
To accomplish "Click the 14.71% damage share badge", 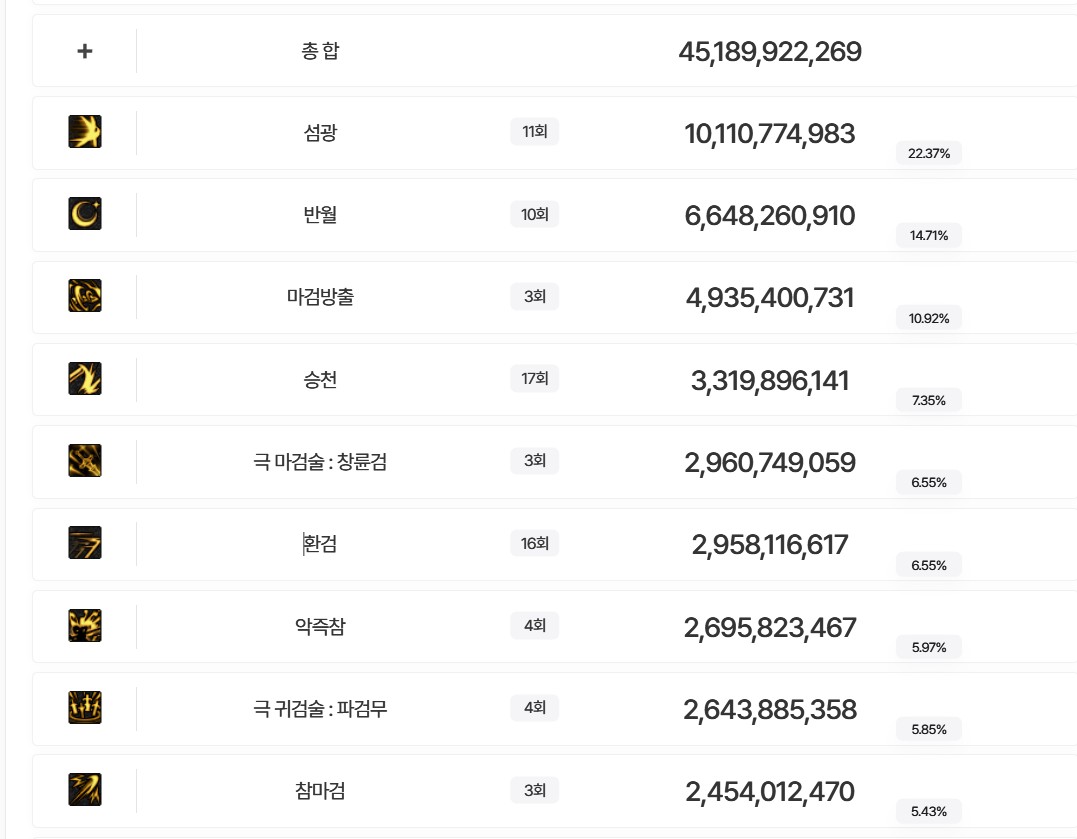I will (x=928, y=236).
